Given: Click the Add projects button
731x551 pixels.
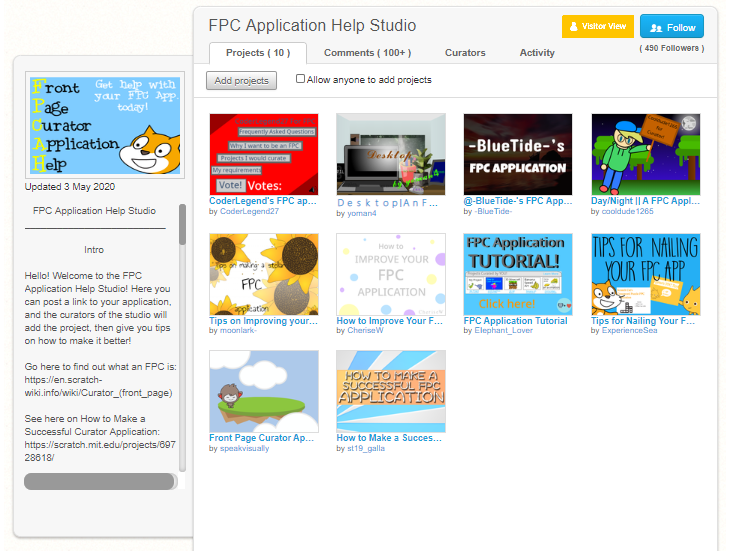Looking at the screenshot, I should click(241, 80).
